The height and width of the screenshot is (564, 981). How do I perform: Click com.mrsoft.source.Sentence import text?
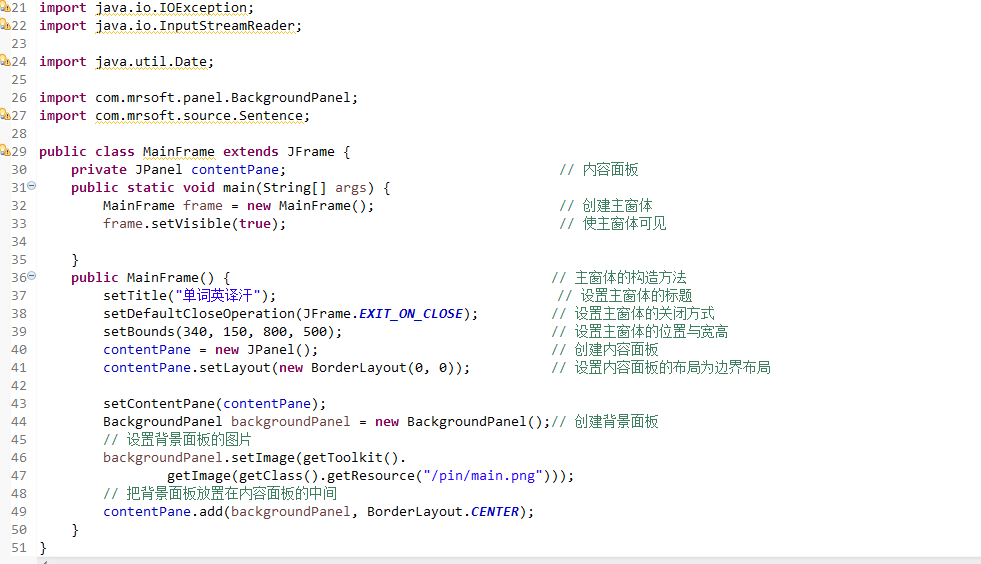click(x=199, y=116)
